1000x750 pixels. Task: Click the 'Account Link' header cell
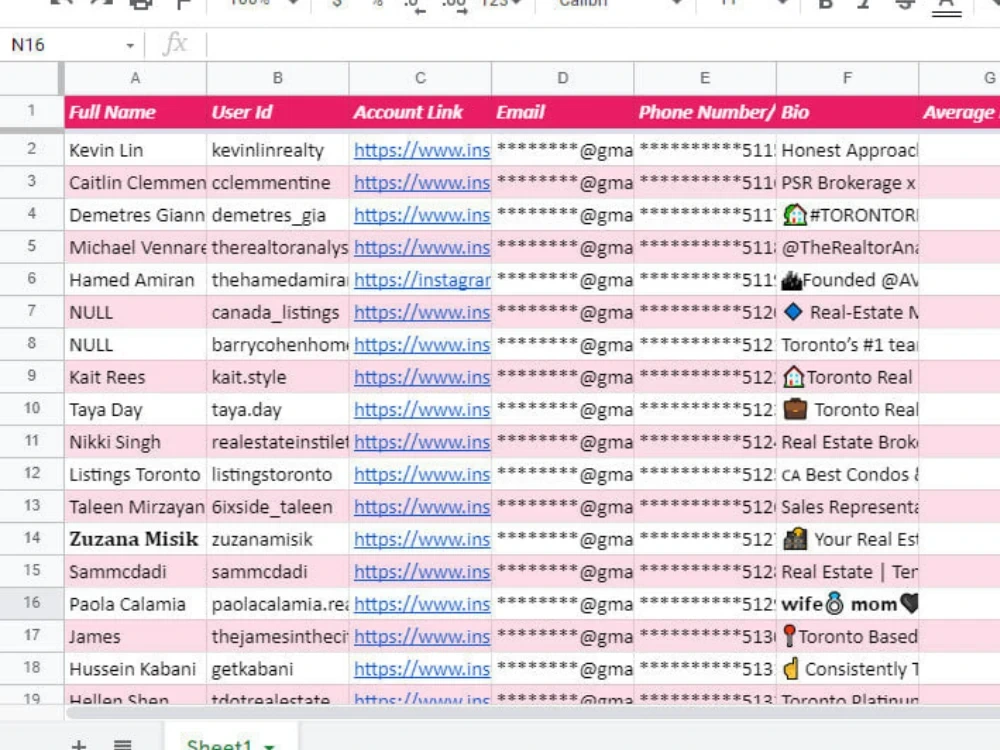(420, 112)
